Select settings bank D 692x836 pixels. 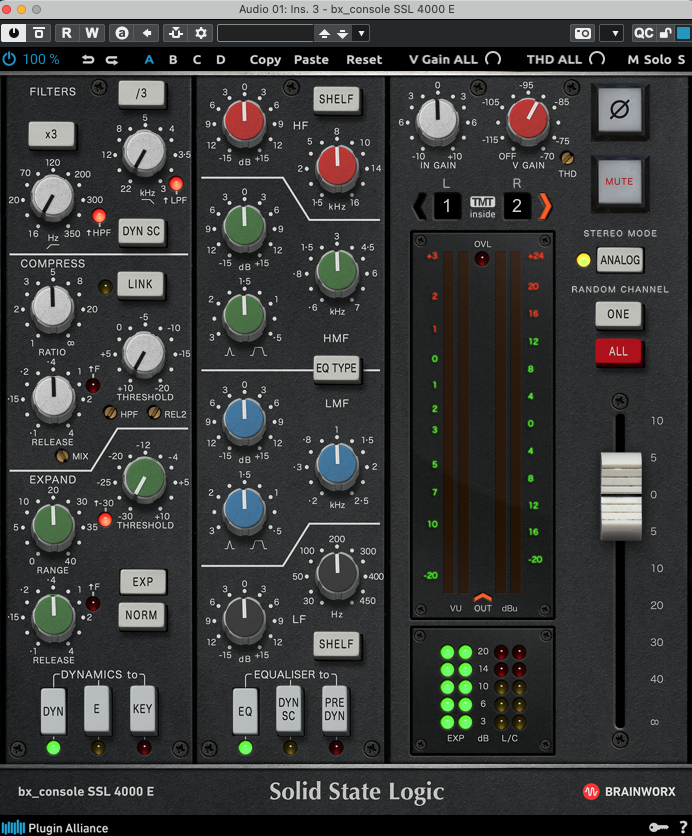coord(221,60)
